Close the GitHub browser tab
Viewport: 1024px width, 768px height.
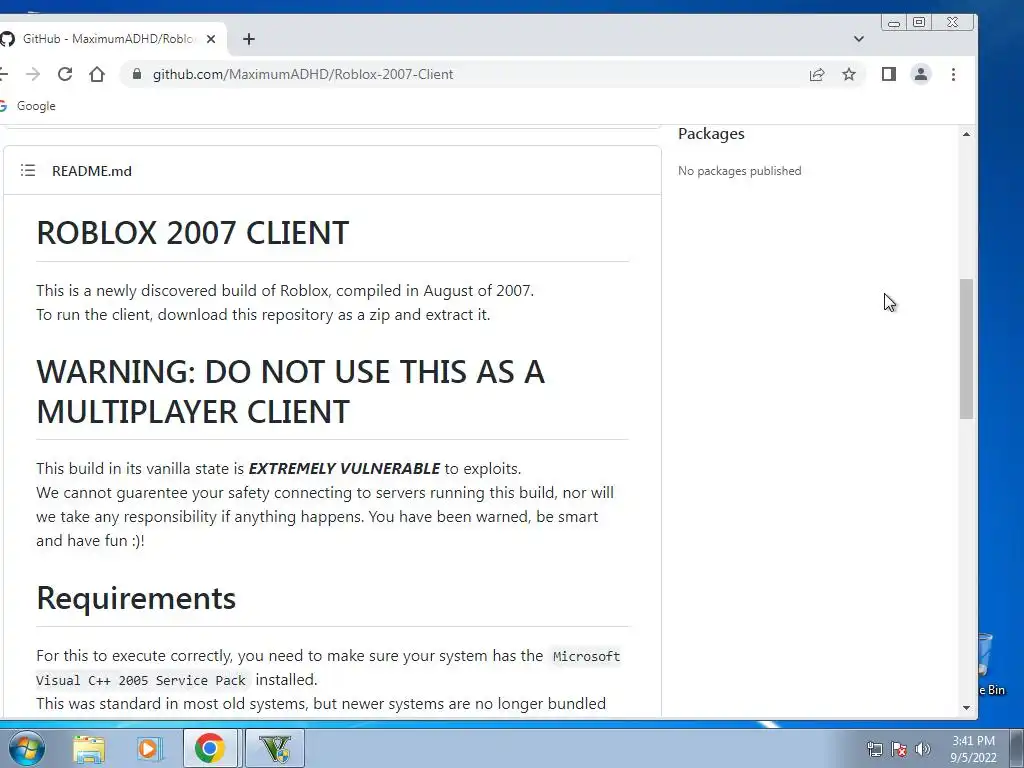point(211,39)
